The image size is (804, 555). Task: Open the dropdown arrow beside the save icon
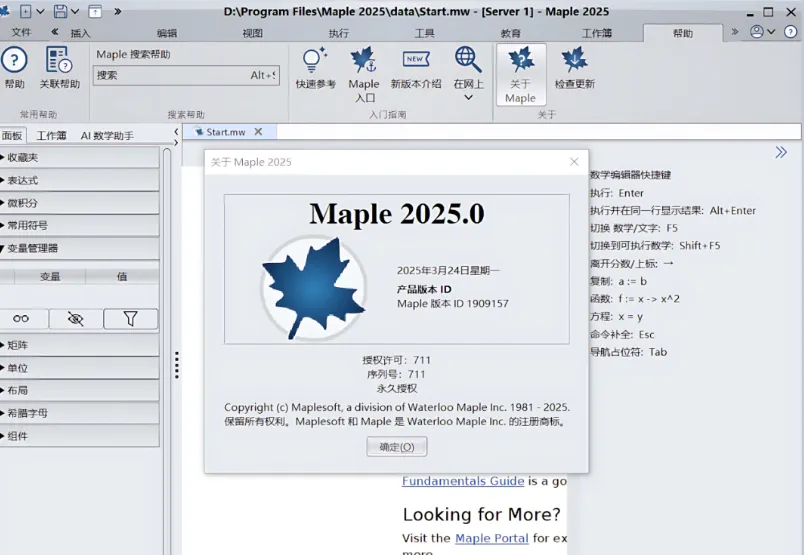(x=75, y=11)
